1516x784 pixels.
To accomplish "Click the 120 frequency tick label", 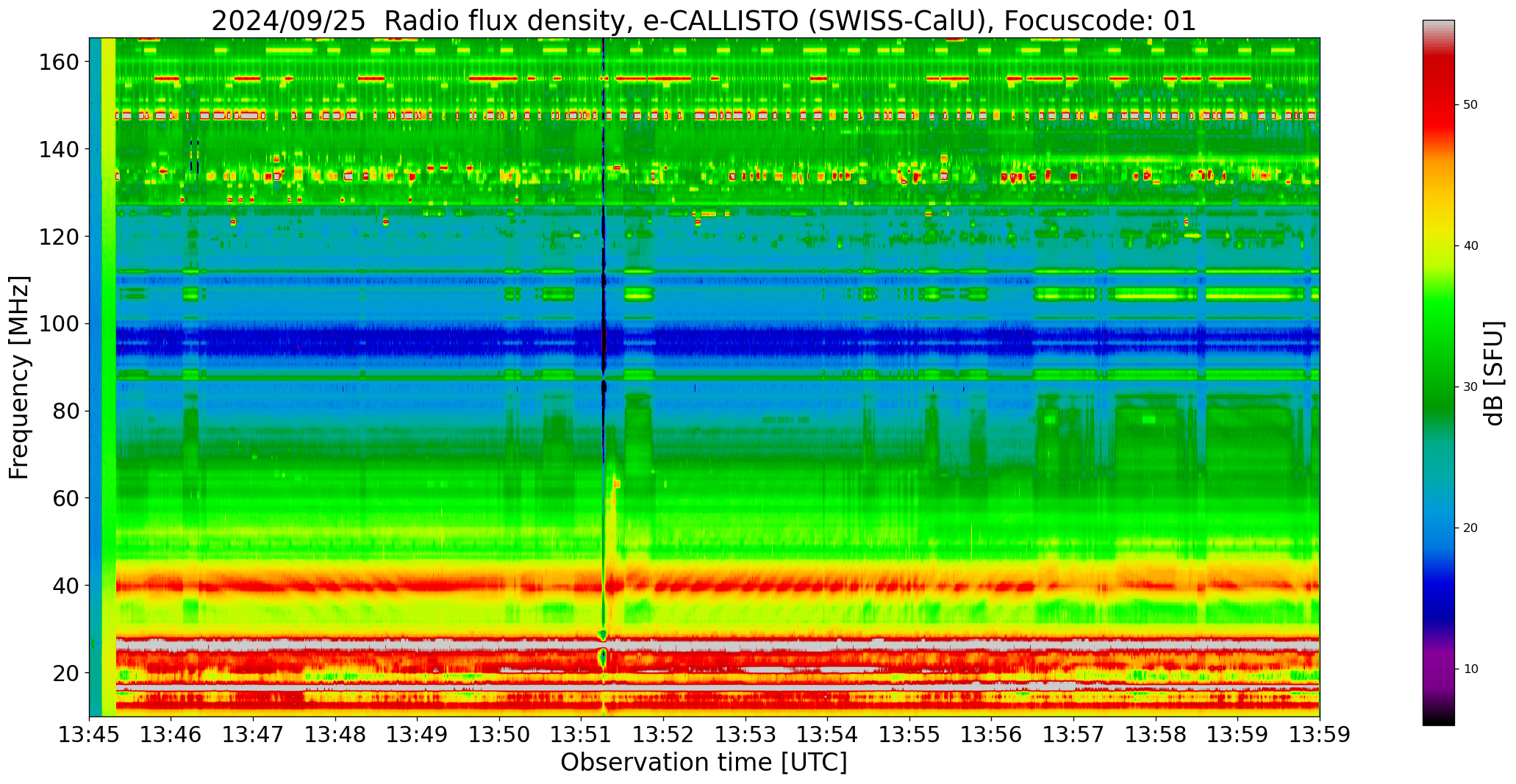I will coord(60,237).
